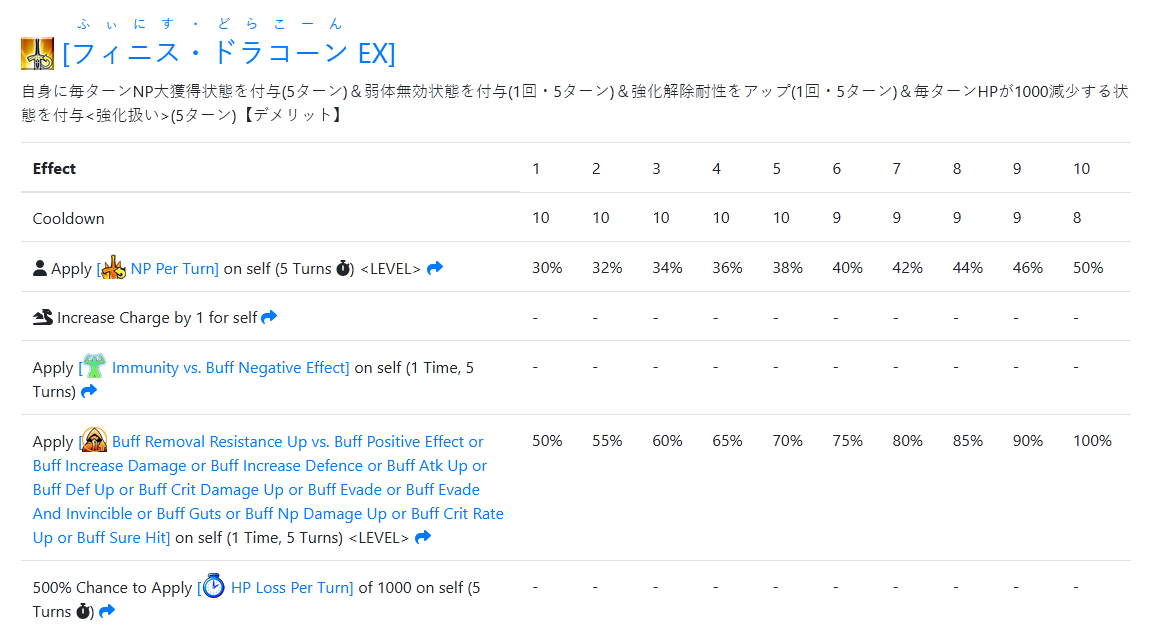This screenshot has width=1156, height=626.
Task: Click the share arrow after Increase Charge
Action: point(269,317)
